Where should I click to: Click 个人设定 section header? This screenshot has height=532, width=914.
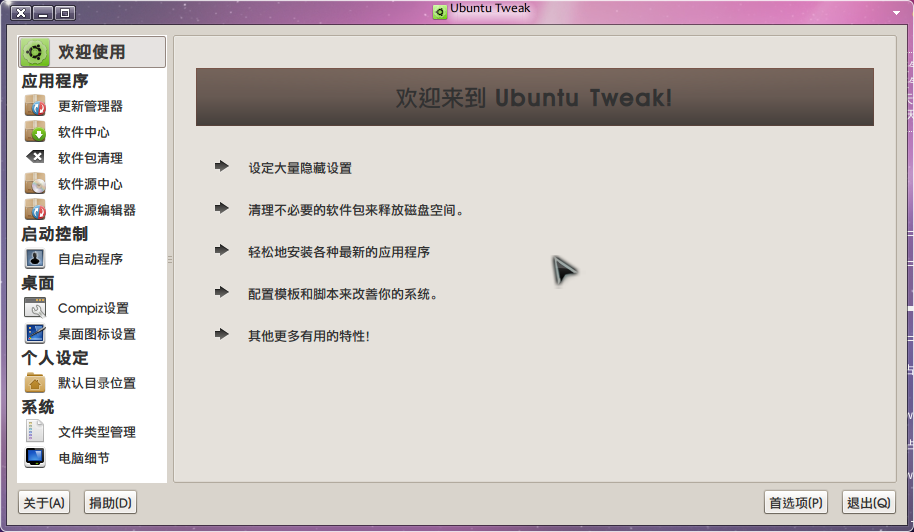55,358
